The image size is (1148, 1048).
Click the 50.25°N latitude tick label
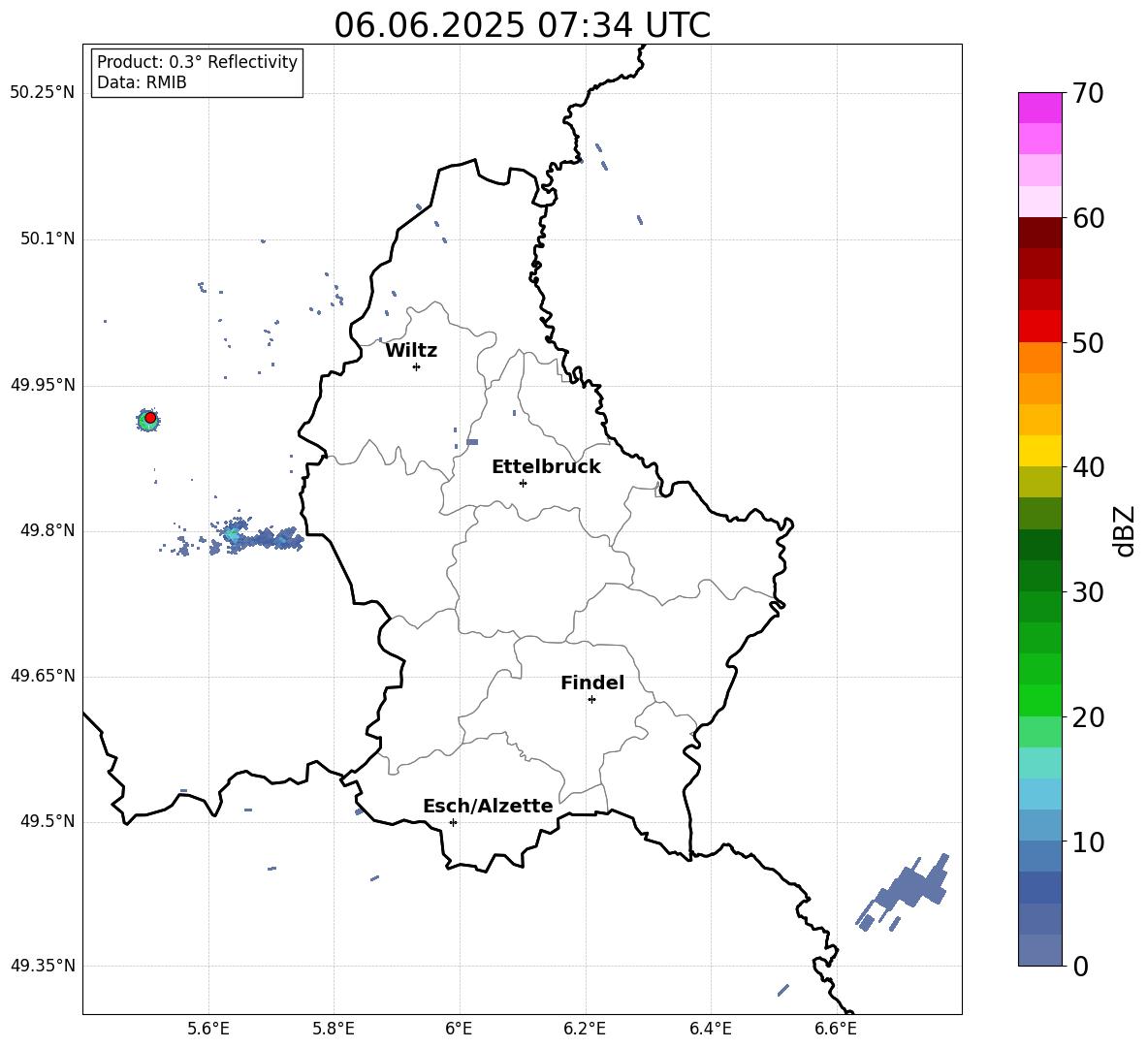(43, 93)
